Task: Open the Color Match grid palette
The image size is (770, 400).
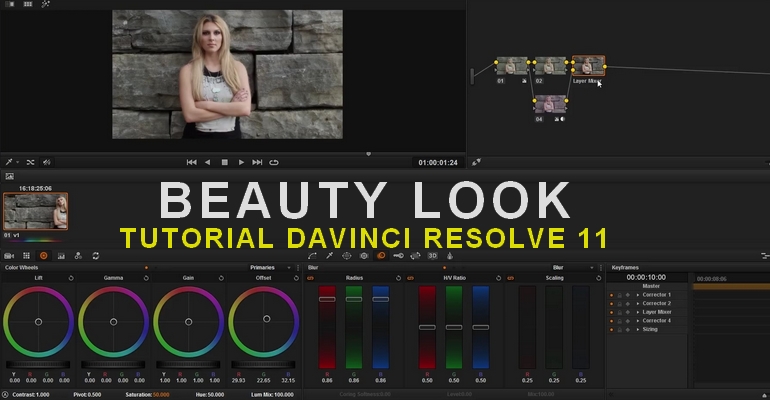Action: 27,256
